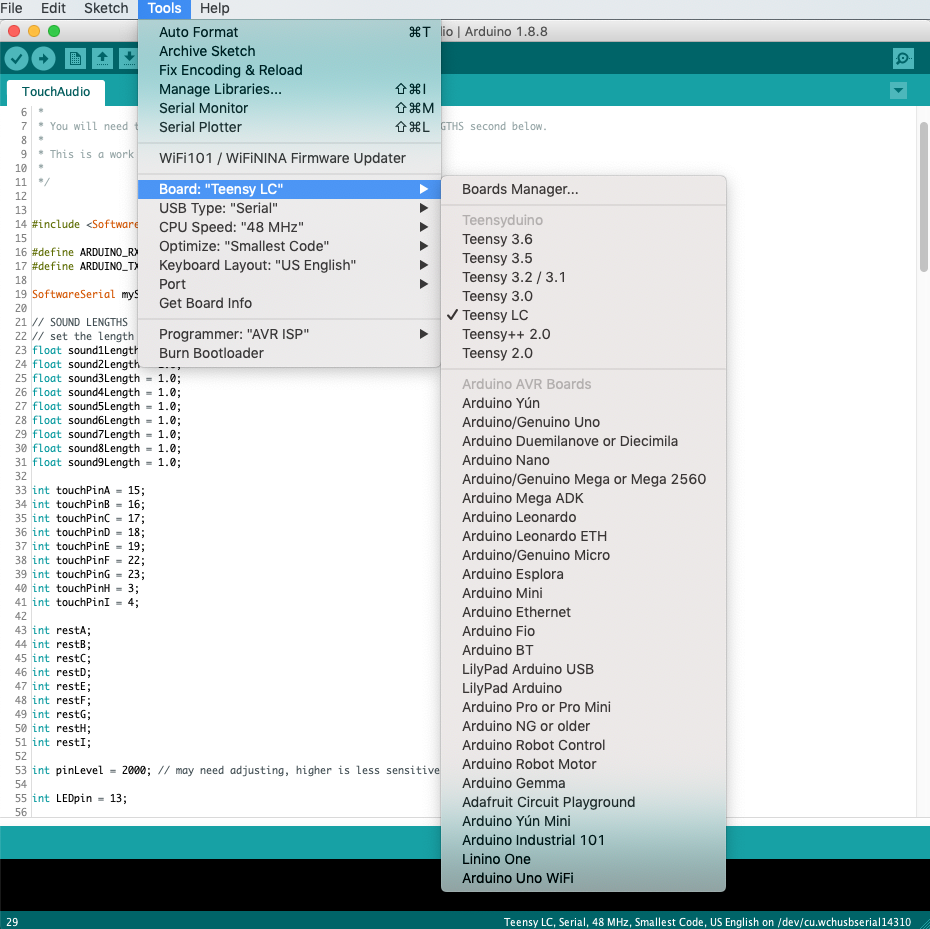Click the Verify checkmark toolbar icon

pyautogui.click(x=17, y=58)
